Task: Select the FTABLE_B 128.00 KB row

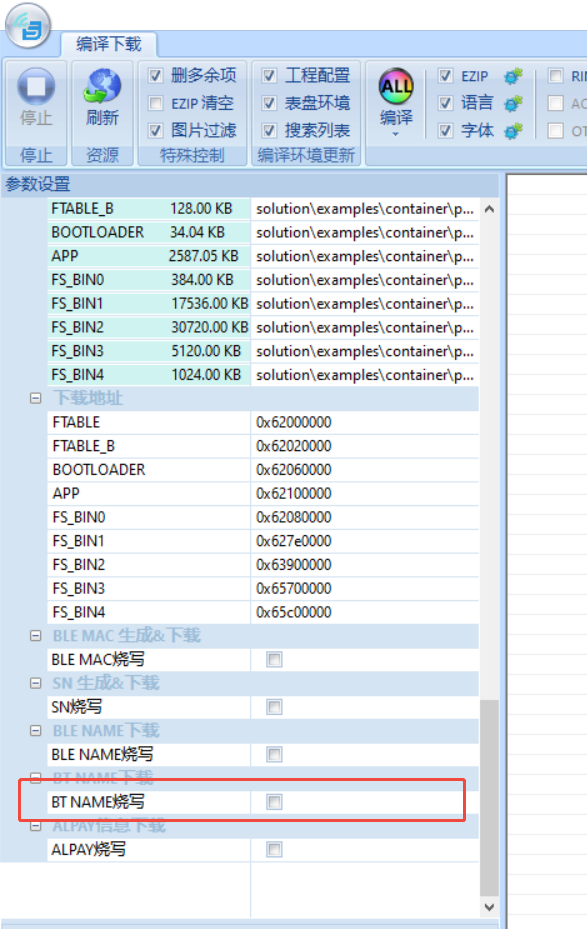Action: pyautogui.click(x=263, y=209)
